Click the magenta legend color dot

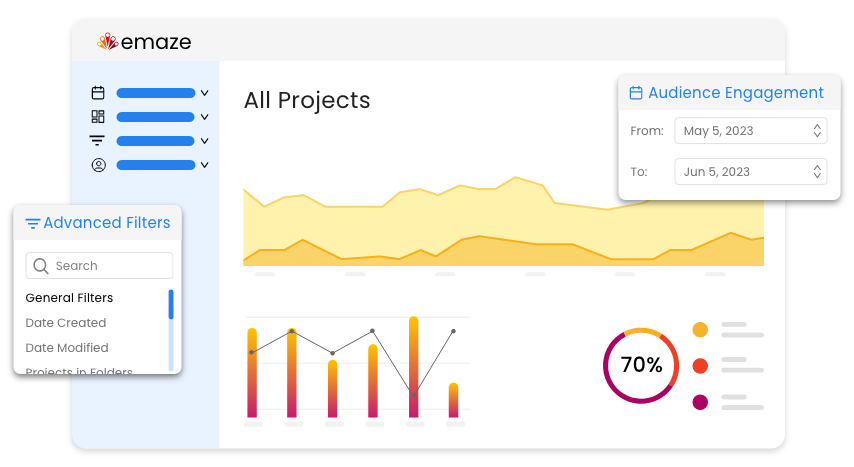pos(700,402)
